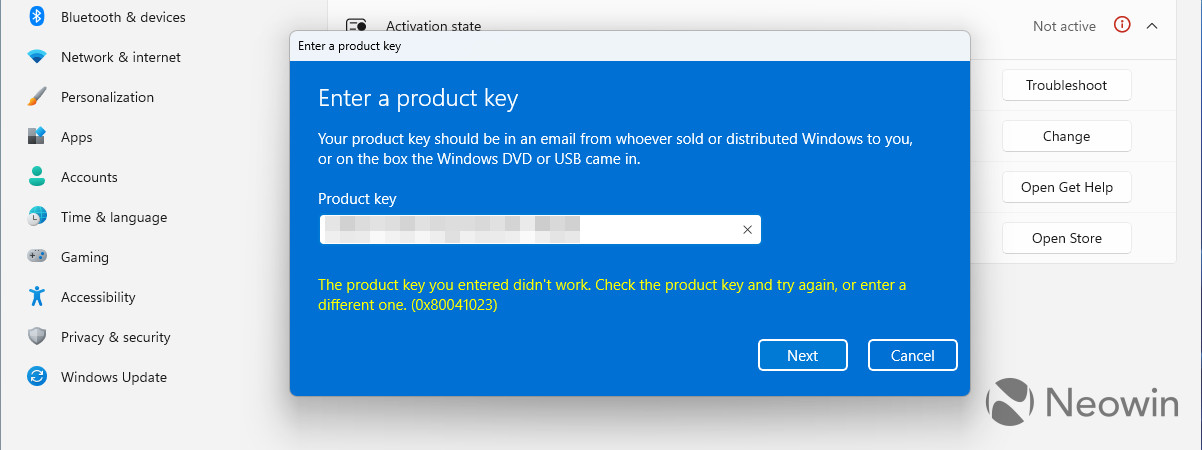Click the Accessibility figure icon
The height and width of the screenshot is (450, 1202).
click(x=37, y=297)
